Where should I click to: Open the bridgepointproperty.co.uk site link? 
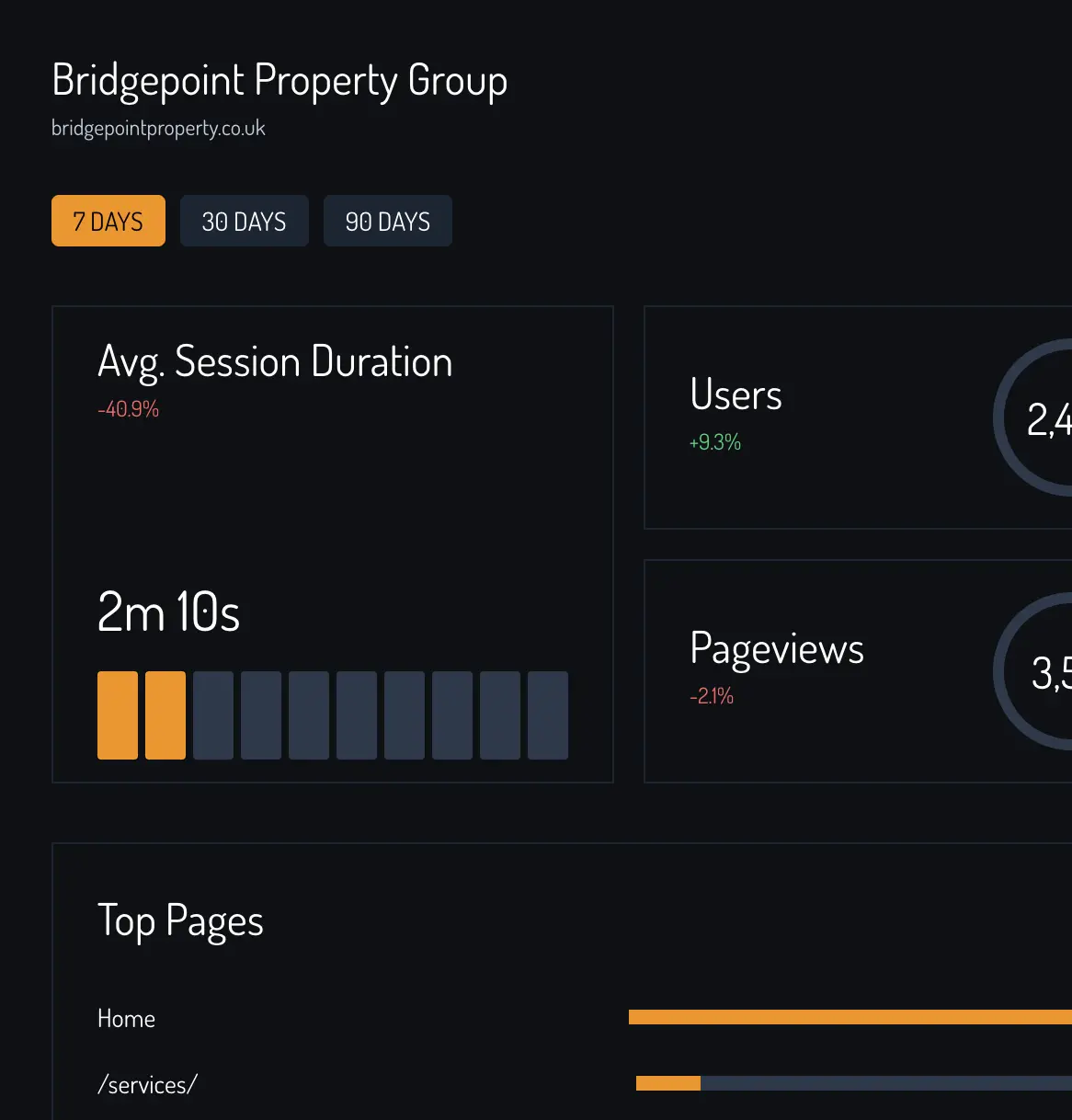157,129
